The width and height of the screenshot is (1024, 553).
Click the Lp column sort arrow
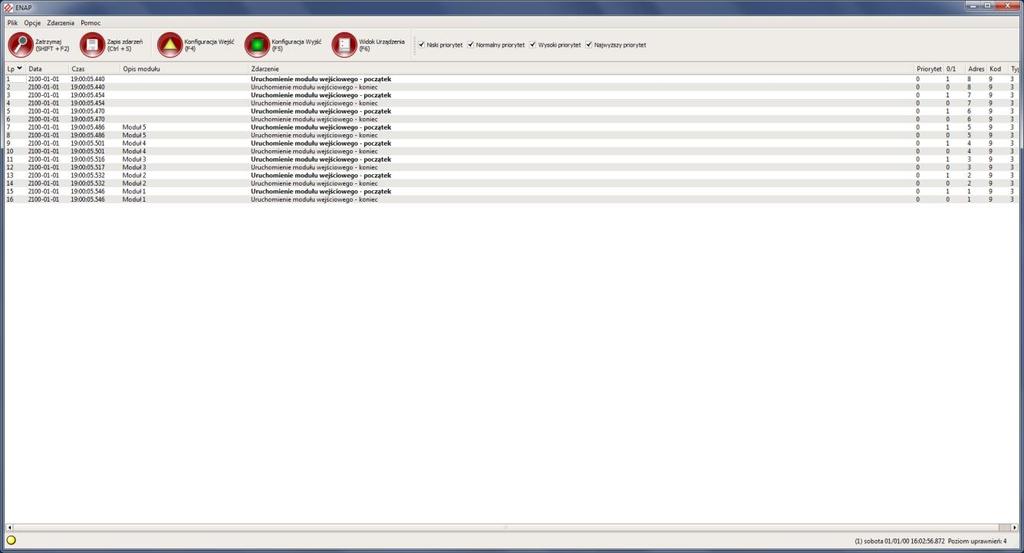[x=20, y=68]
